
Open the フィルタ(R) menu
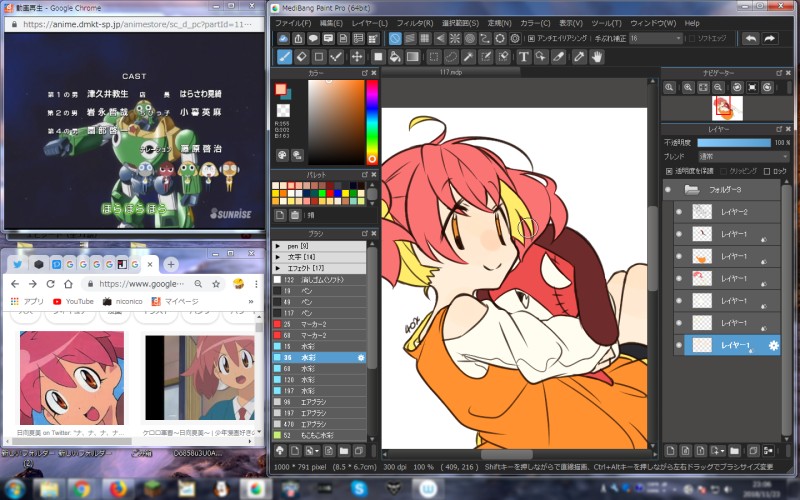415,23
